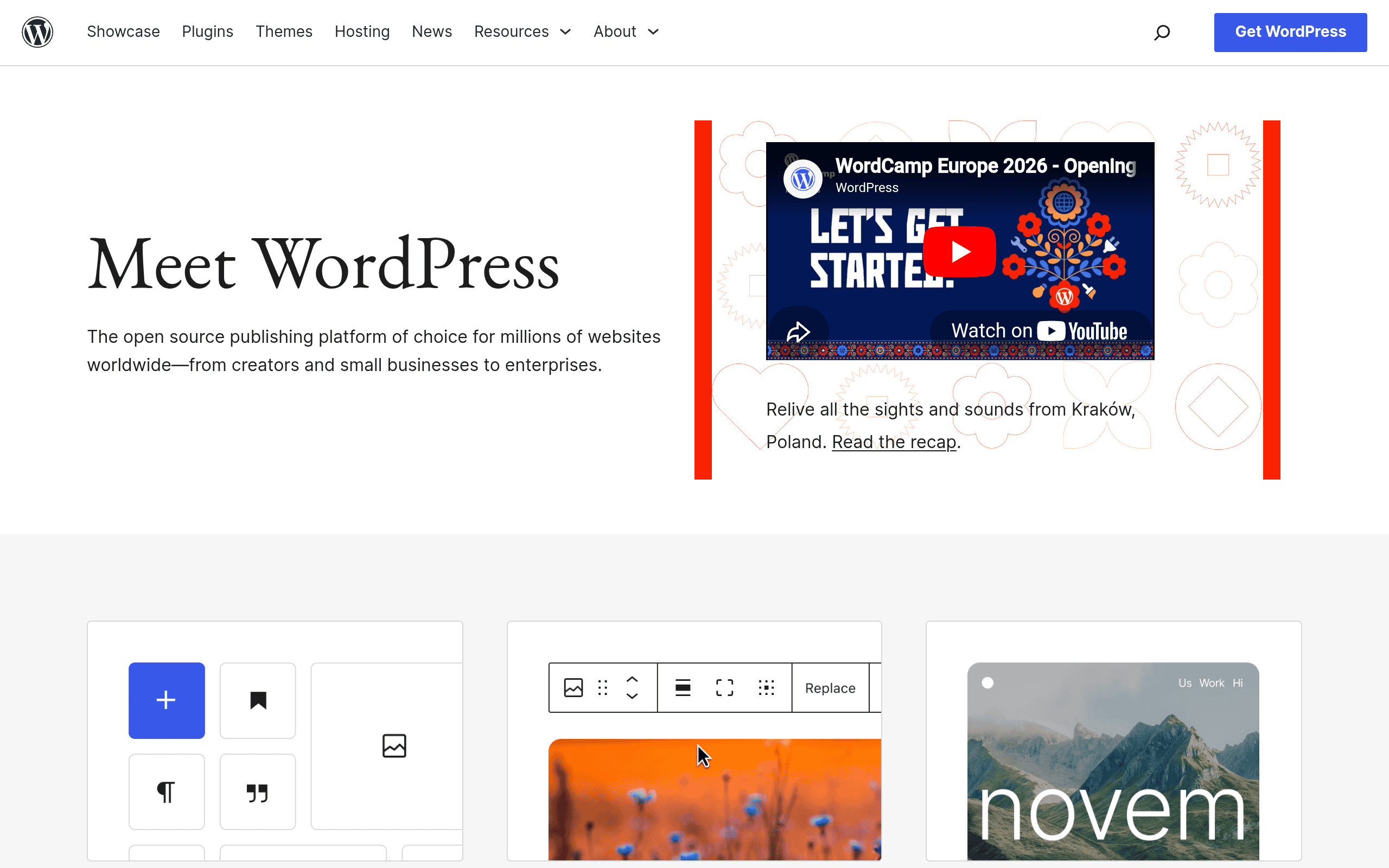The image size is (1389, 868).
Task: Click the WordPress channel avatar on video
Action: click(x=802, y=179)
